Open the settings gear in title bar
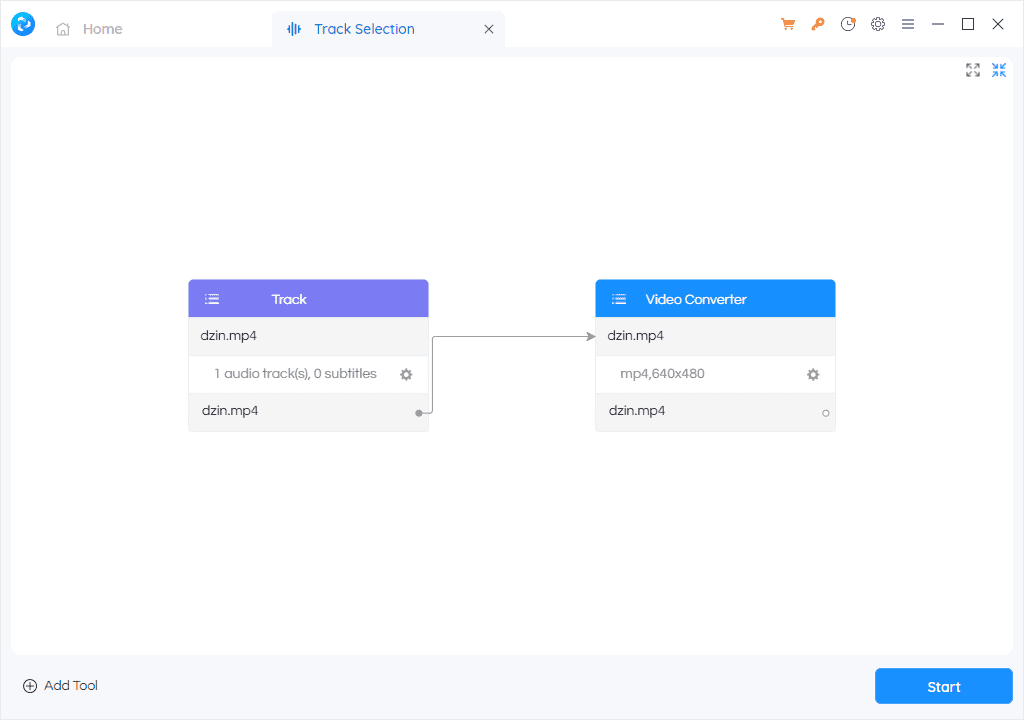 [878, 25]
